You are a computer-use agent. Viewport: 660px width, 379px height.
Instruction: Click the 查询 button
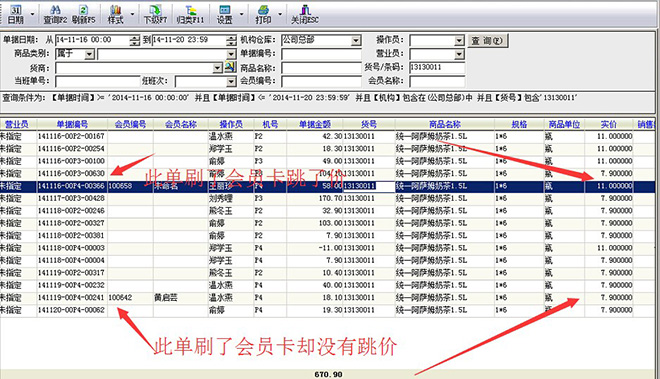[x=487, y=40]
